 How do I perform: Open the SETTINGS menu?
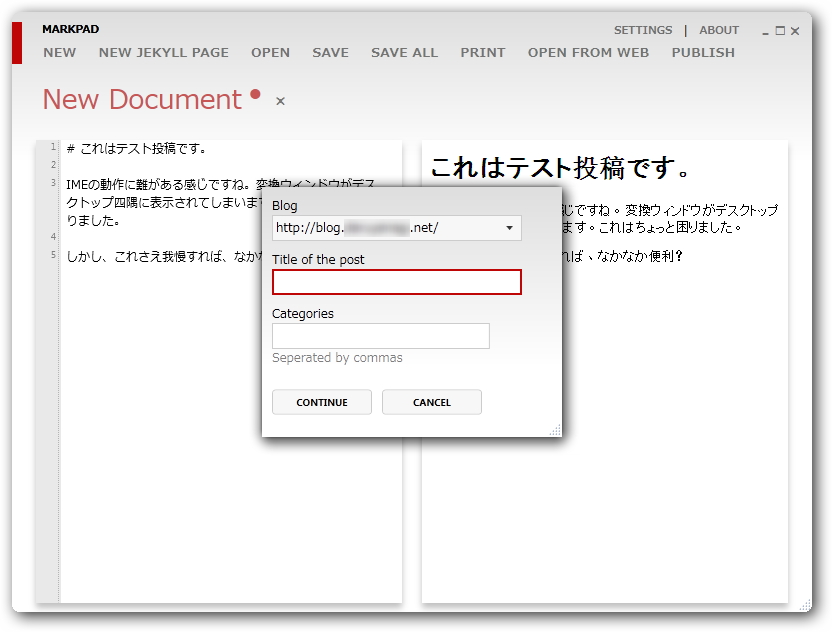tap(643, 30)
